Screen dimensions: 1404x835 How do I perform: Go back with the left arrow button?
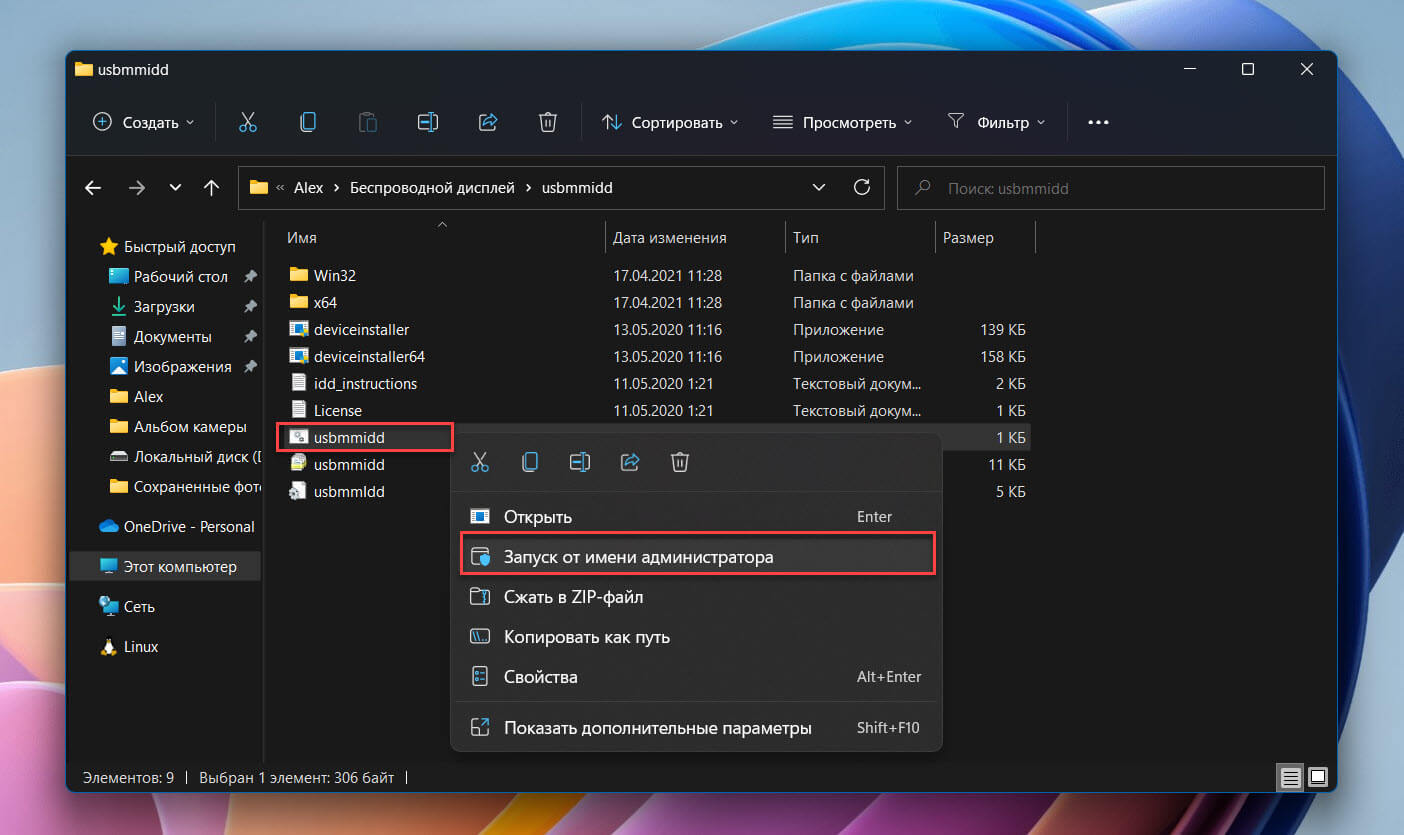click(x=93, y=187)
